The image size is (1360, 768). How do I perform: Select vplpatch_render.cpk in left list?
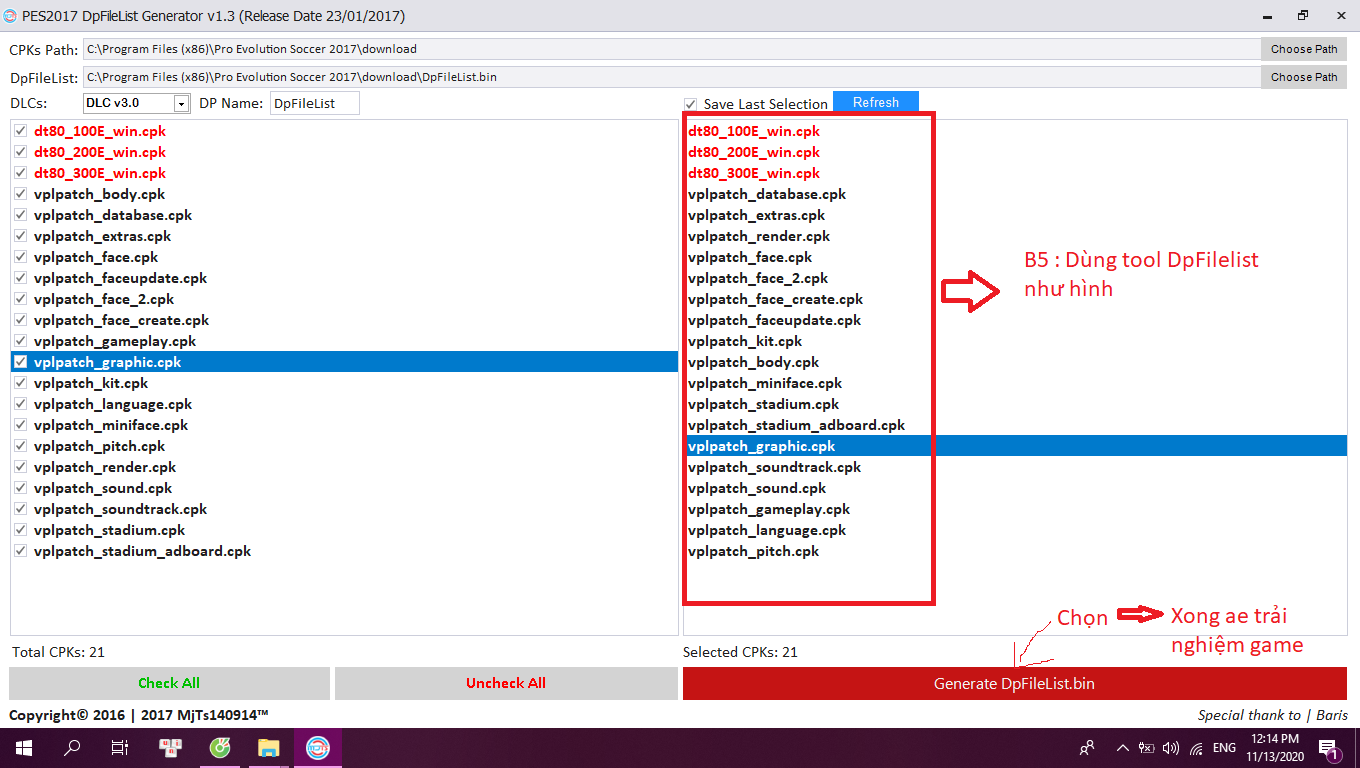tap(105, 467)
